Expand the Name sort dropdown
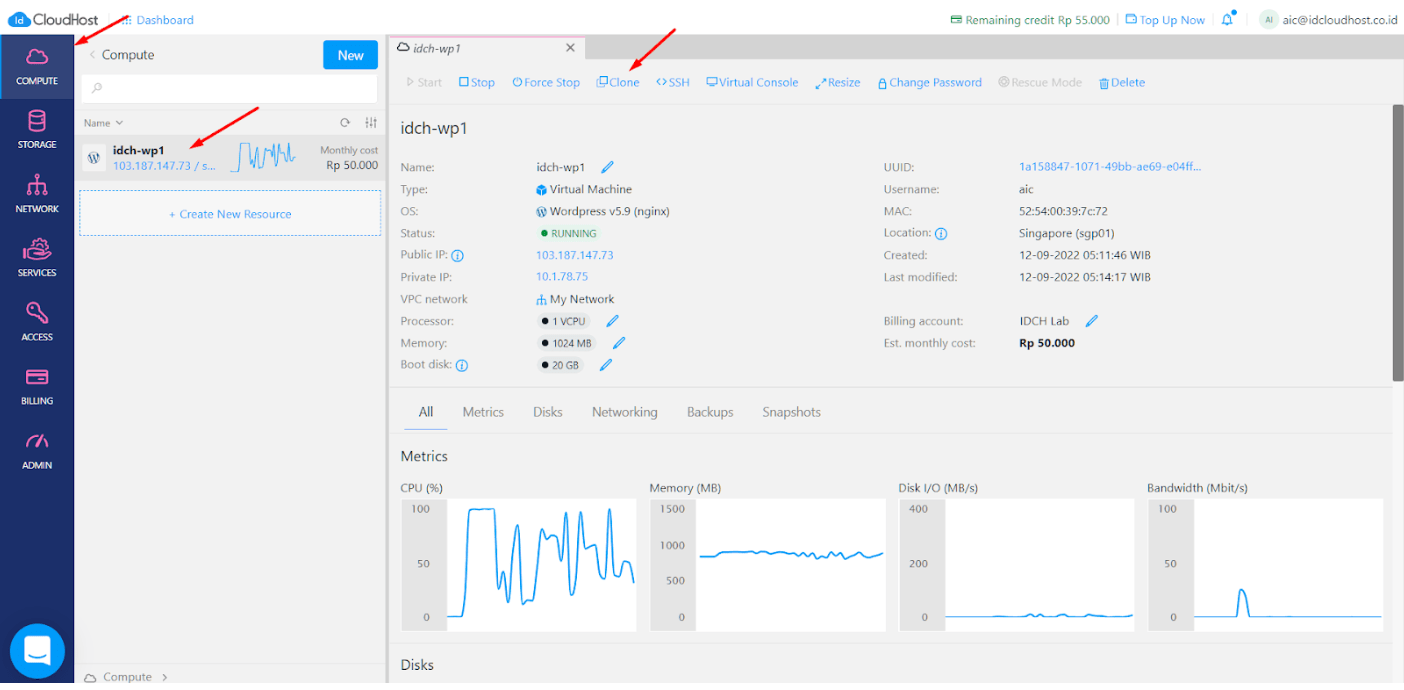 103,123
